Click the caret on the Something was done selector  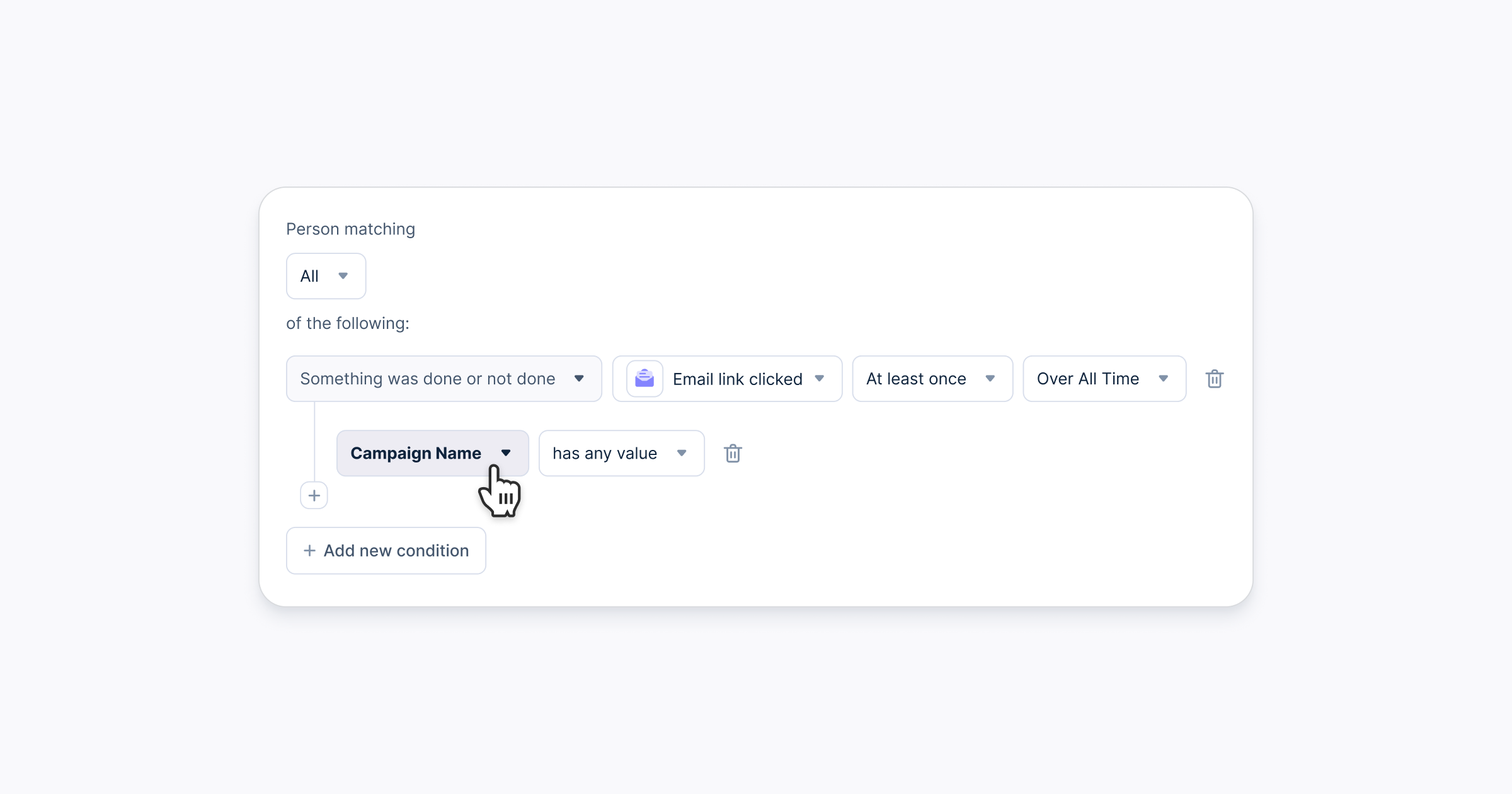tap(579, 379)
